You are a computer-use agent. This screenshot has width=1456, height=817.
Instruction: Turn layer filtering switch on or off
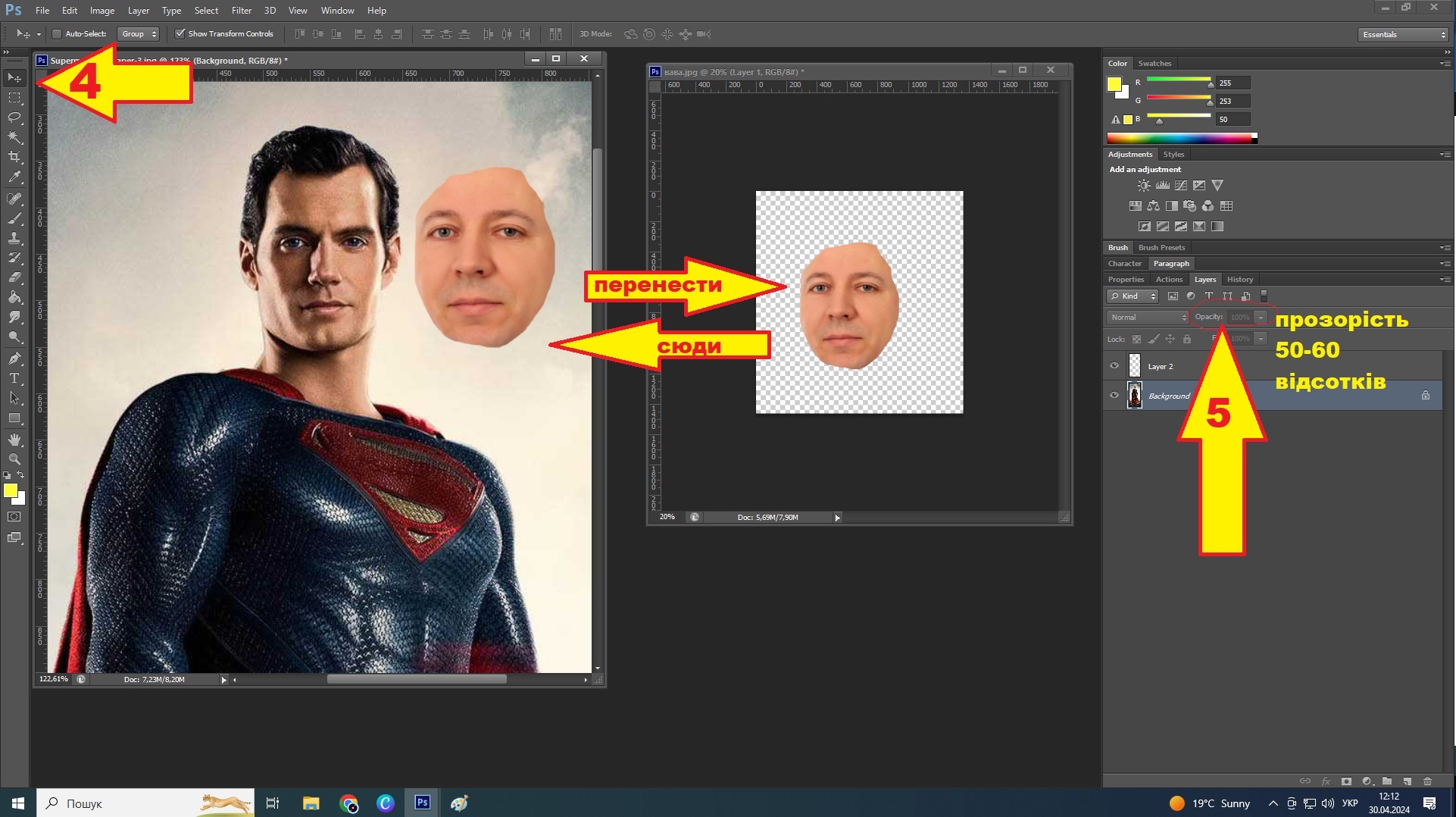pos(1264,296)
